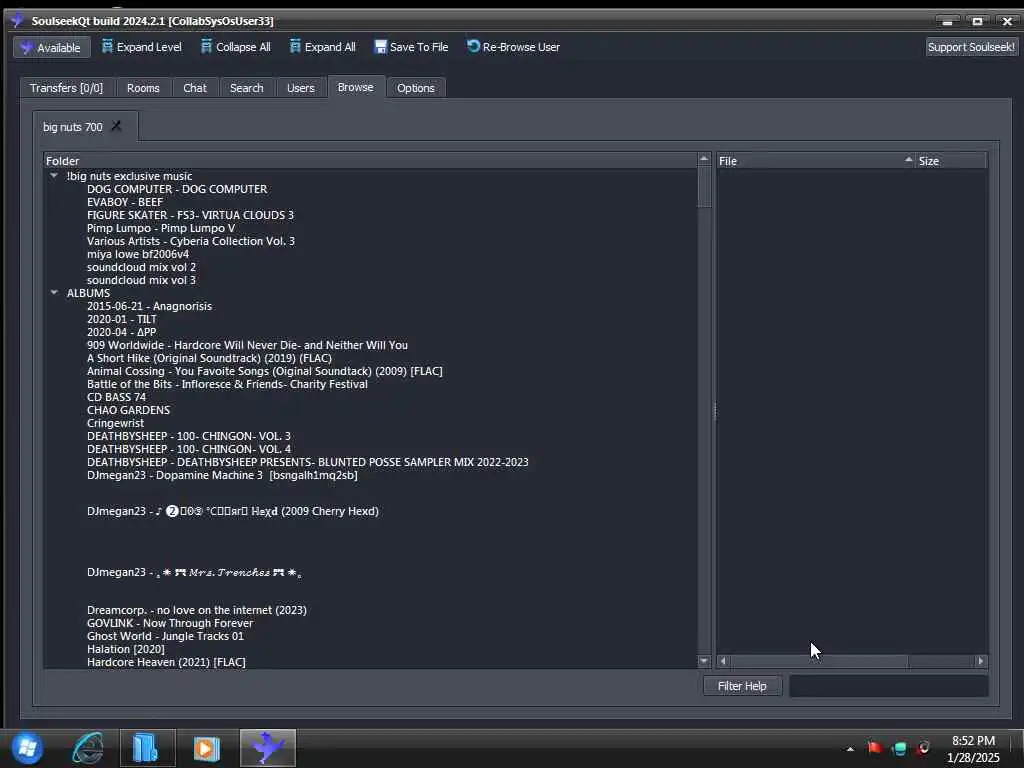Image resolution: width=1024 pixels, height=768 pixels.
Task: Select Animal Cossing - You Favoite Songs folder
Action: [x=264, y=371]
